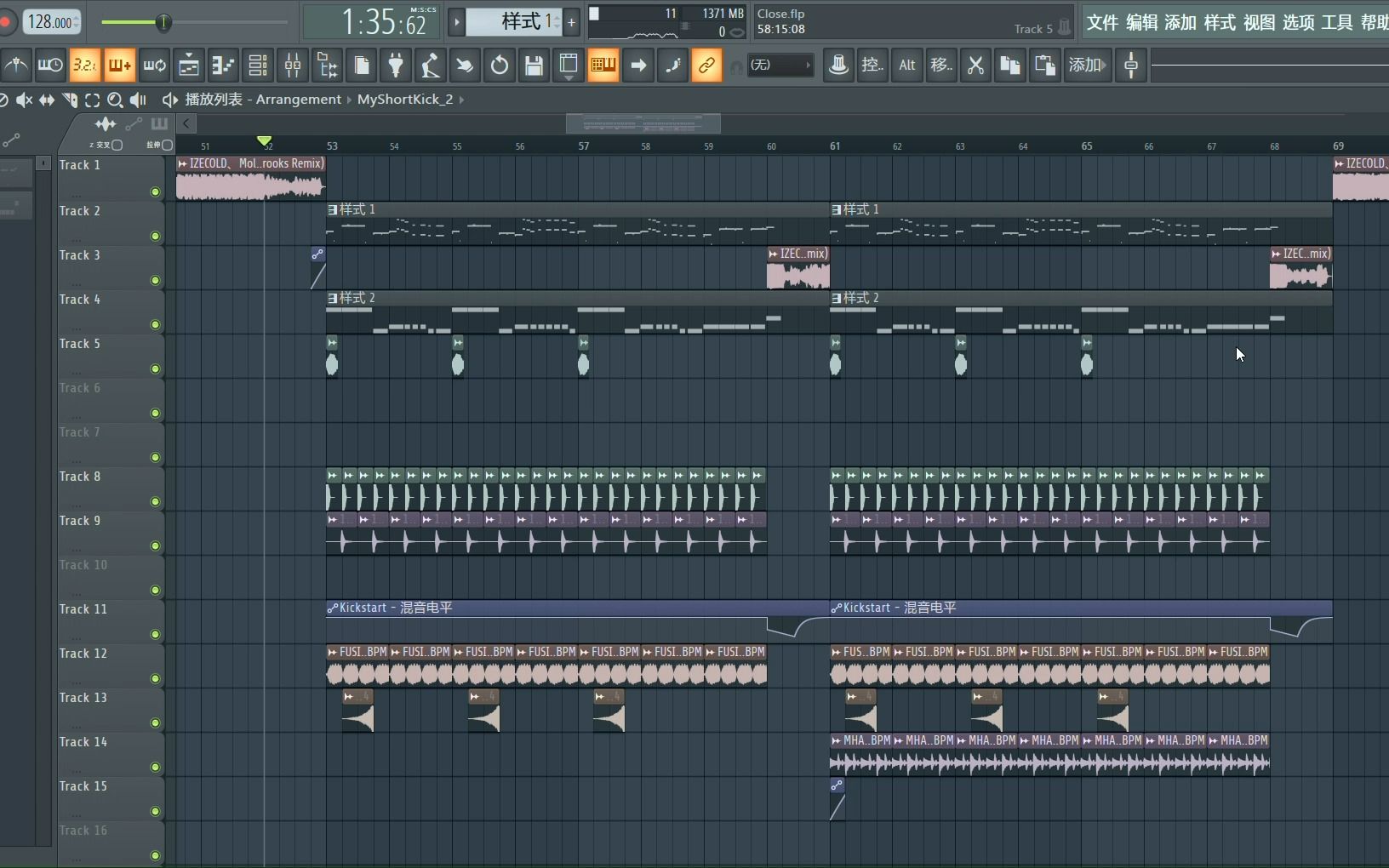Select the zoom magnifier tool
Image resolution: width=1389 pixels, height=868 pixels.
(x=115, y=100)
